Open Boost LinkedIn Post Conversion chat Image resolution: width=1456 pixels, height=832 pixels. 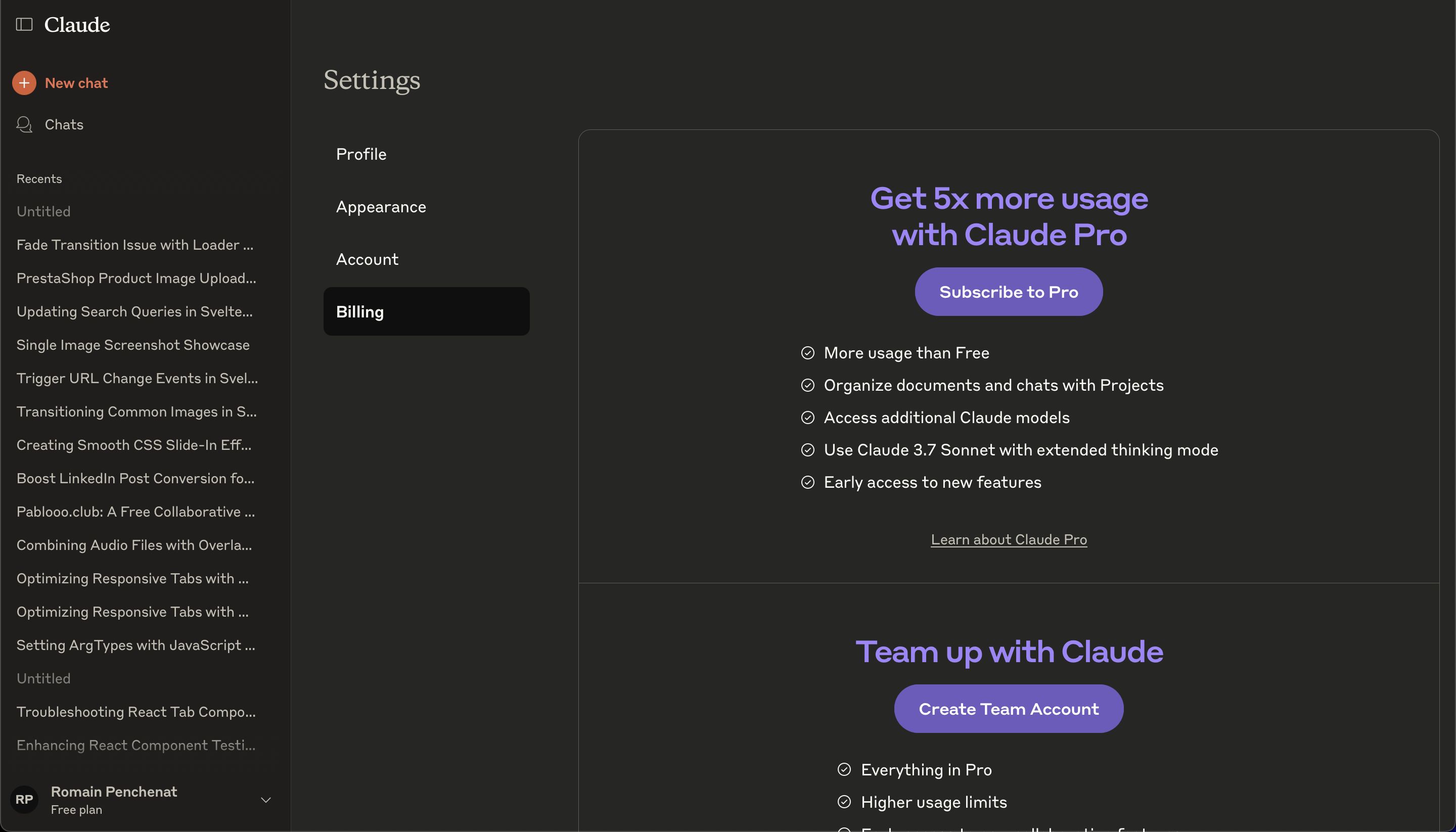135,479
